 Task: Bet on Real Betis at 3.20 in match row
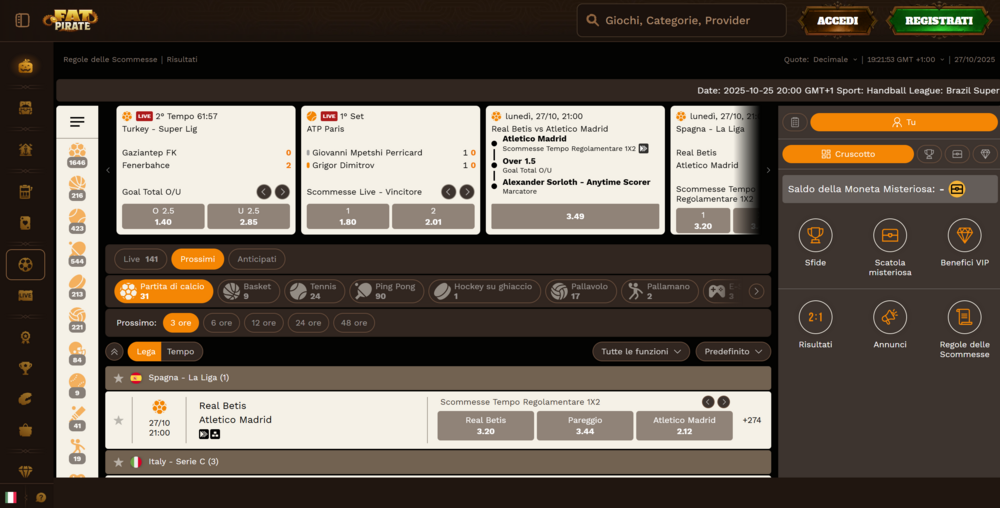coord(485,426)
